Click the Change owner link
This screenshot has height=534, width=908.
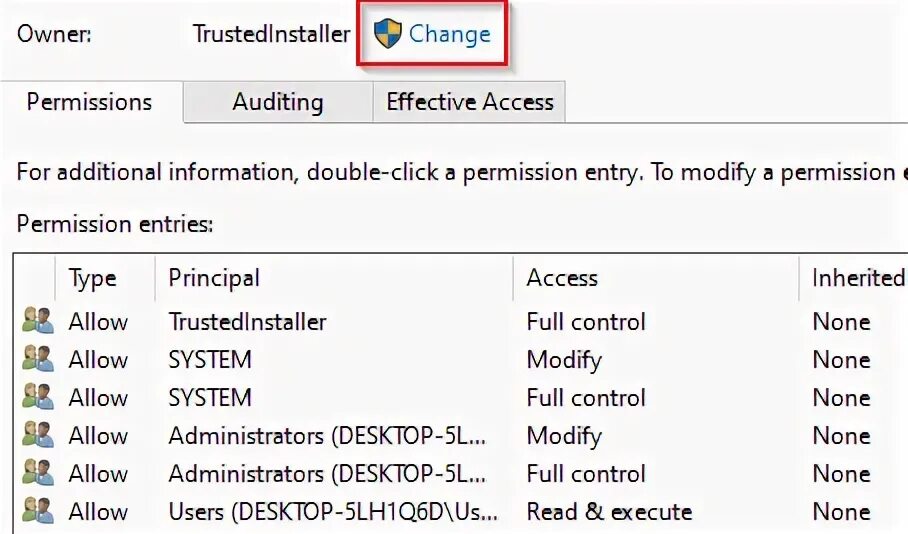pyautogui.click(x=450, y=34)
